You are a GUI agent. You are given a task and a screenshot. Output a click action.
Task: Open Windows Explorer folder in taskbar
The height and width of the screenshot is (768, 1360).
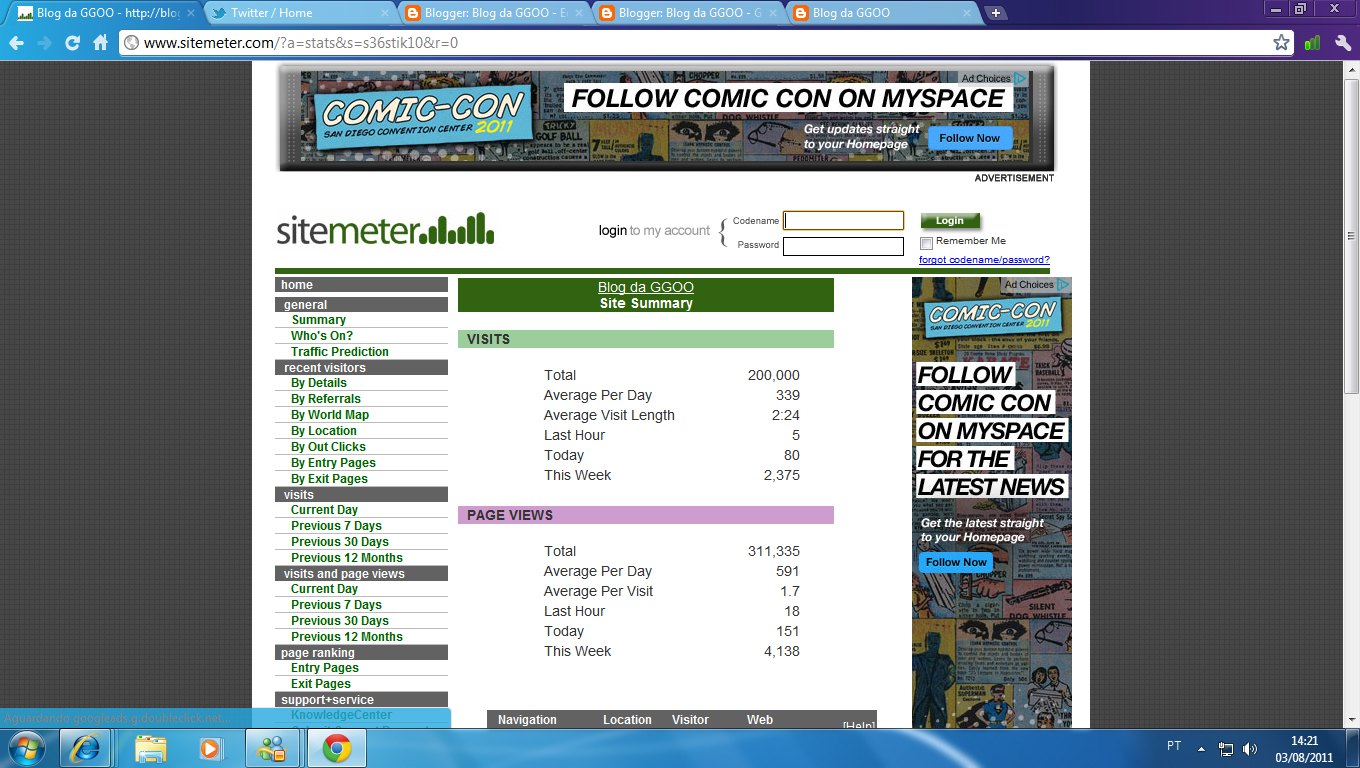(x=151, y=748)
